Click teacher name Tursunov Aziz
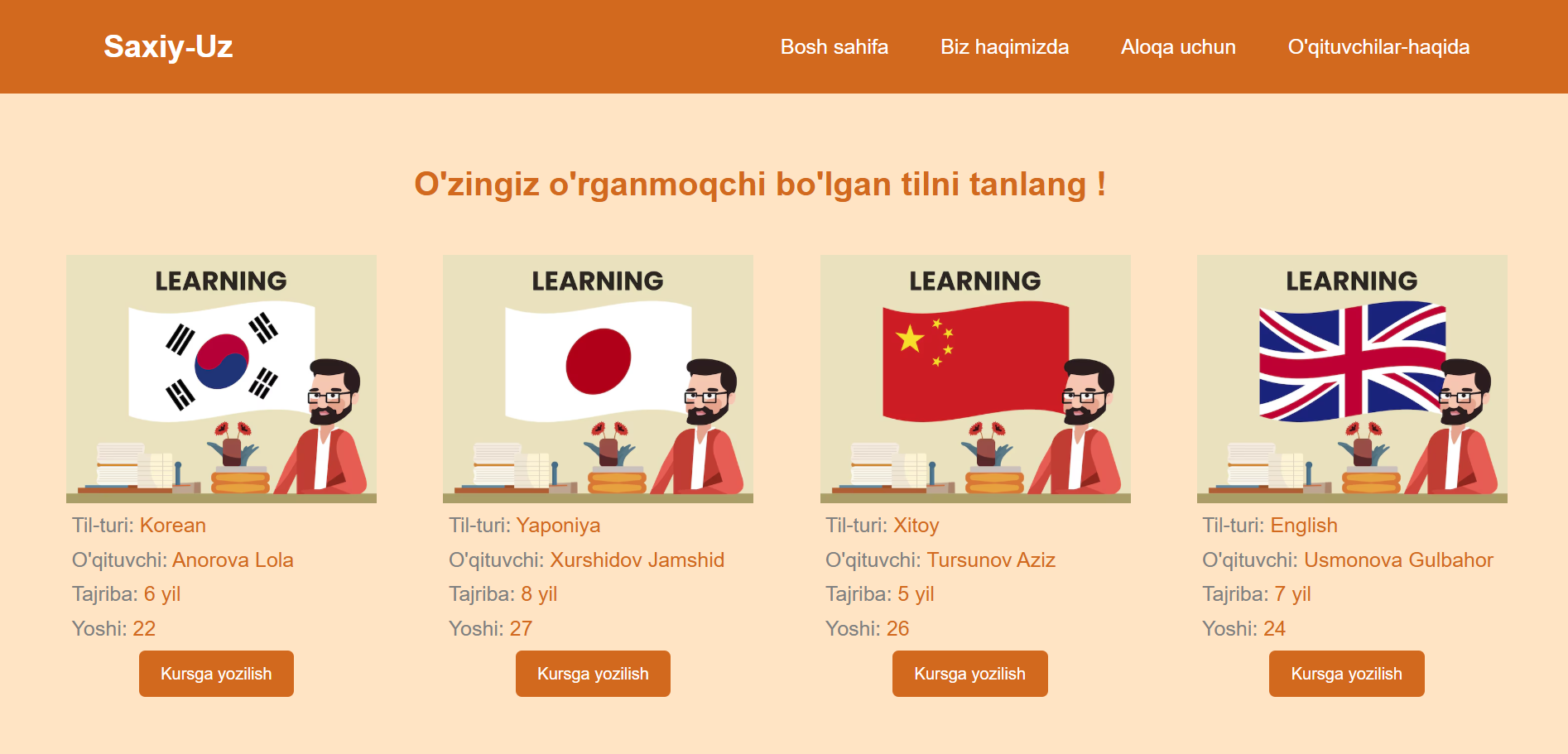 [x=991, y=560]
